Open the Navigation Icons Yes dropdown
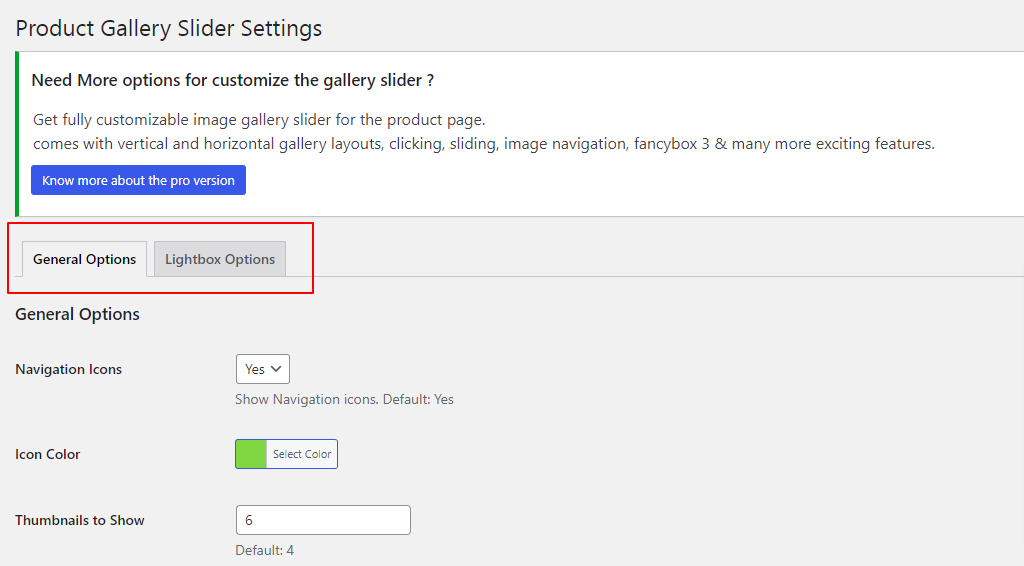The width and height of the screenshot is (1024, 566). pyautogui.click(x=263, y=369)
